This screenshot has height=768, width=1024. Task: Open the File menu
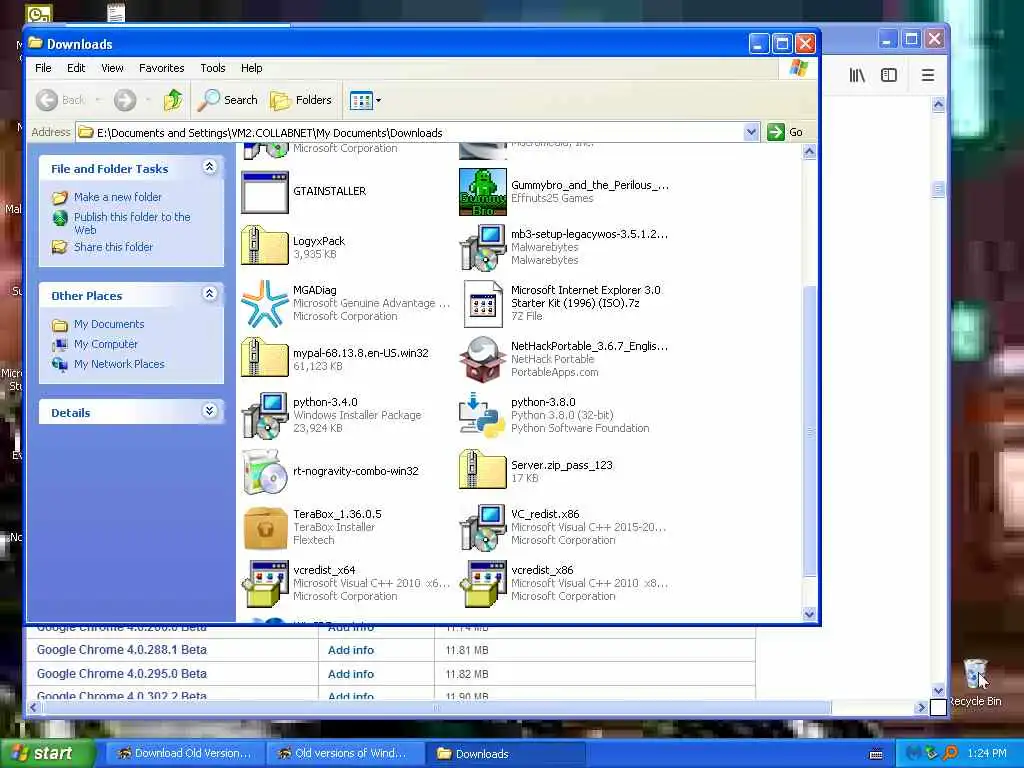pos(43,68)
